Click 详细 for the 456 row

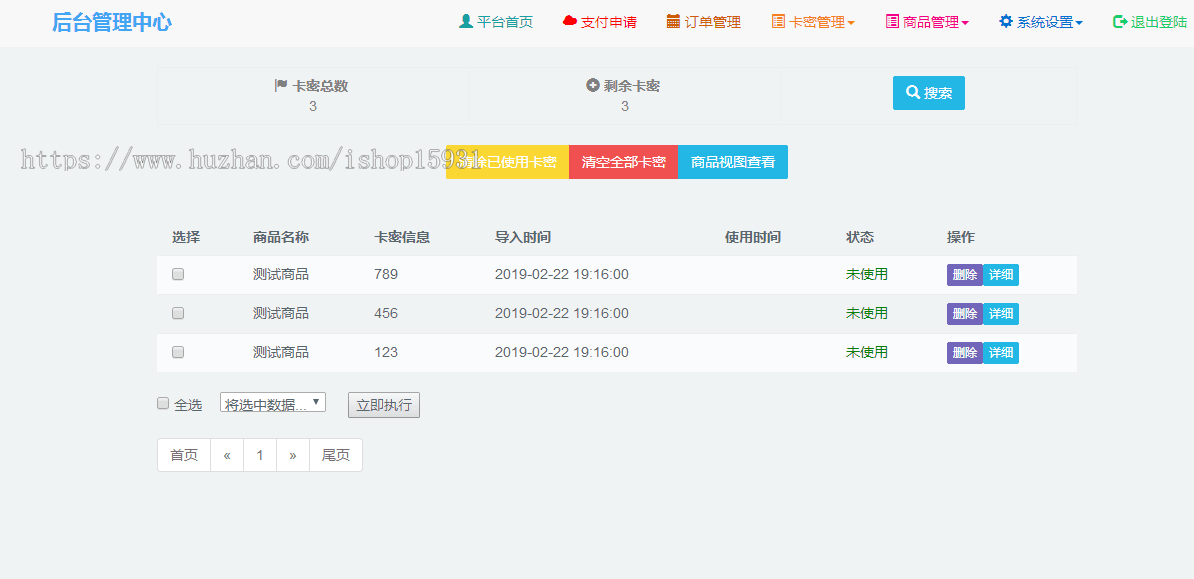click(1001, 314)
